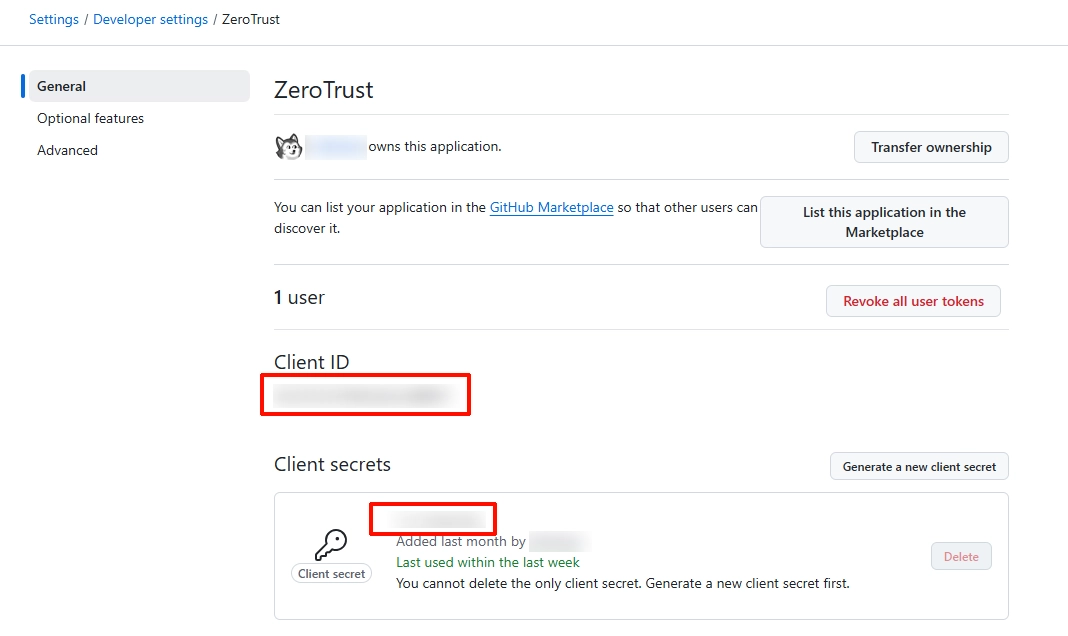Click the key icon in client secrets
Screen dimensions: 1068x636
point(331,545)
